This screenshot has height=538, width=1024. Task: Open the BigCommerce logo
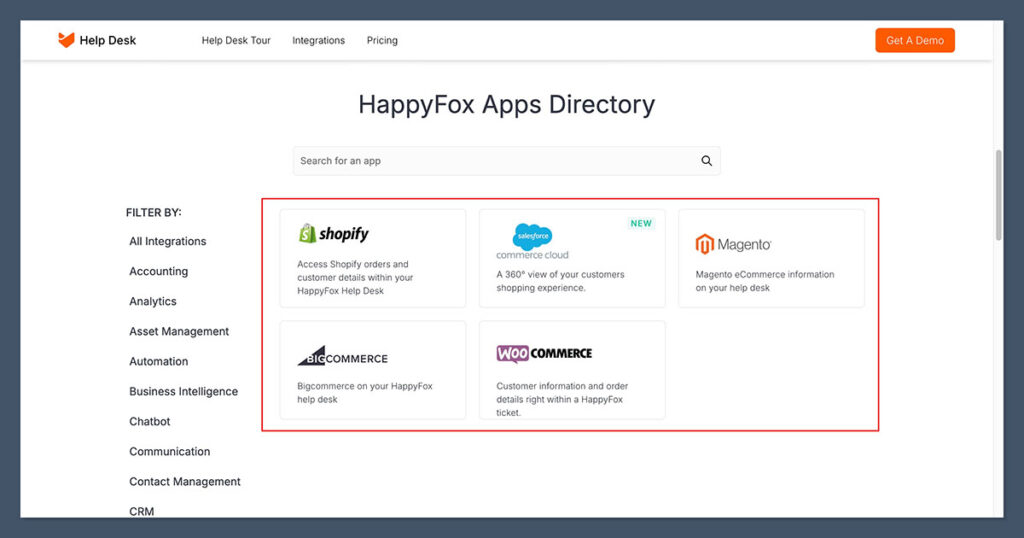pyautogui.click(x=342, y=356)
